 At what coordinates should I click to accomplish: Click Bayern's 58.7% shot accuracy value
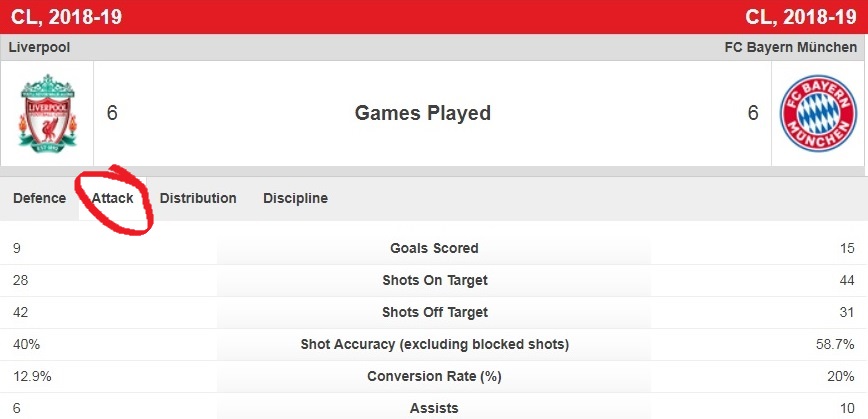pos(835,344)
